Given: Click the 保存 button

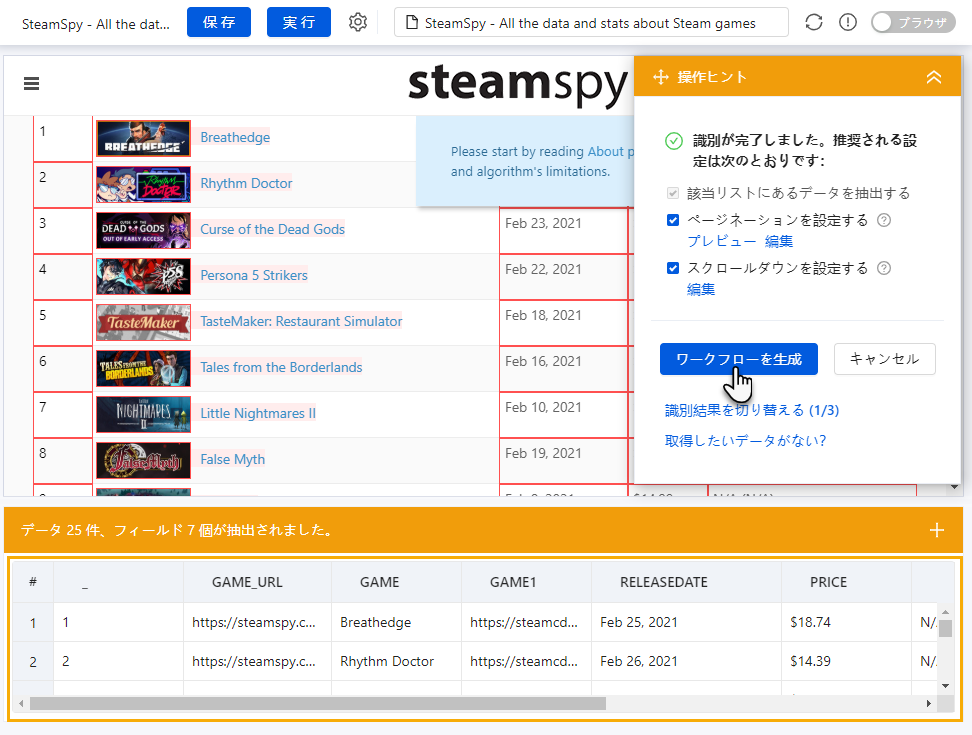Looking at the screenshot, I should point(219,22).
